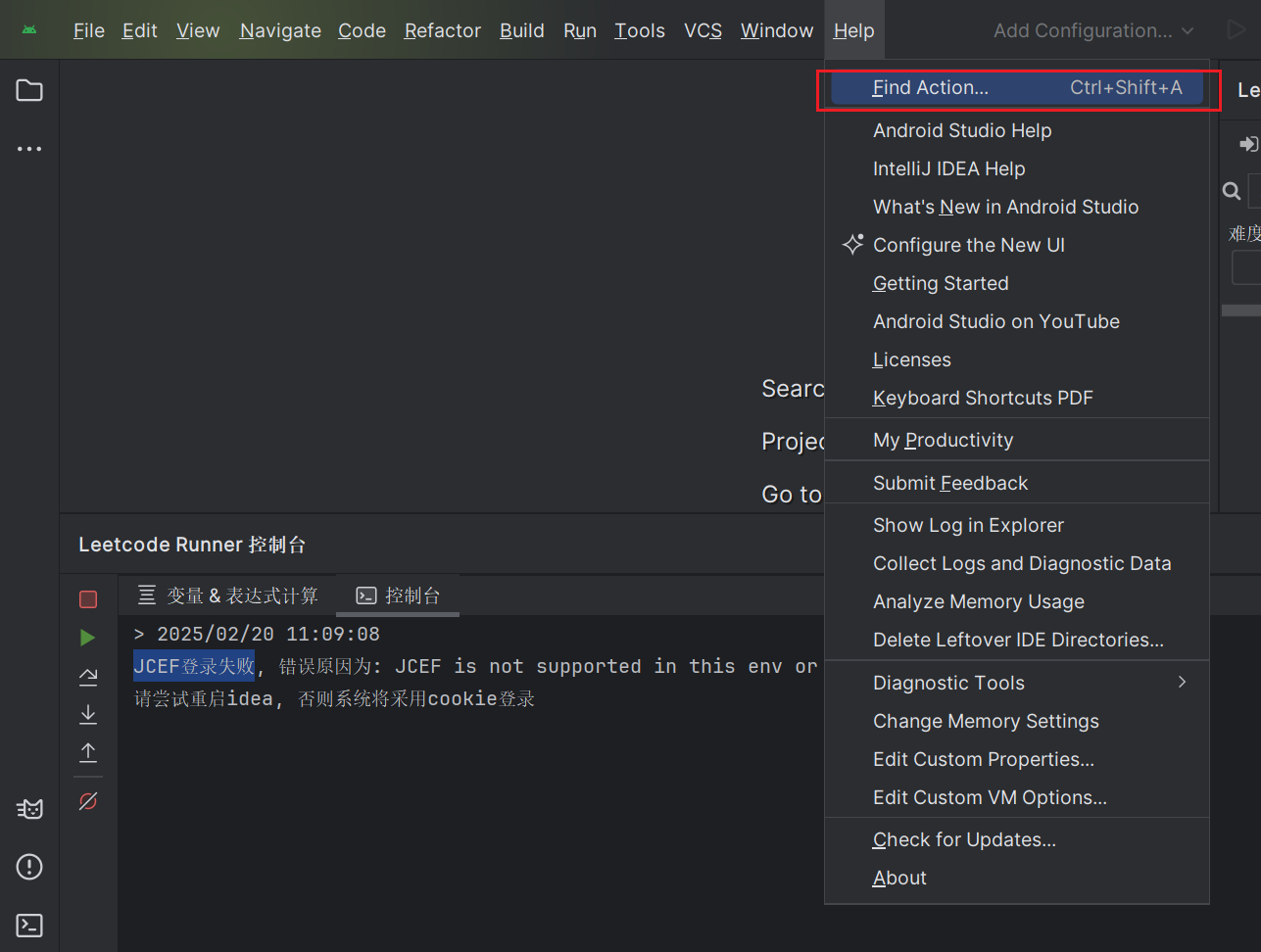Click the highlighted JCEF登录失败 text
Image resolution: width=1261 pixels, height=952 pixels.
coord(194,666)
